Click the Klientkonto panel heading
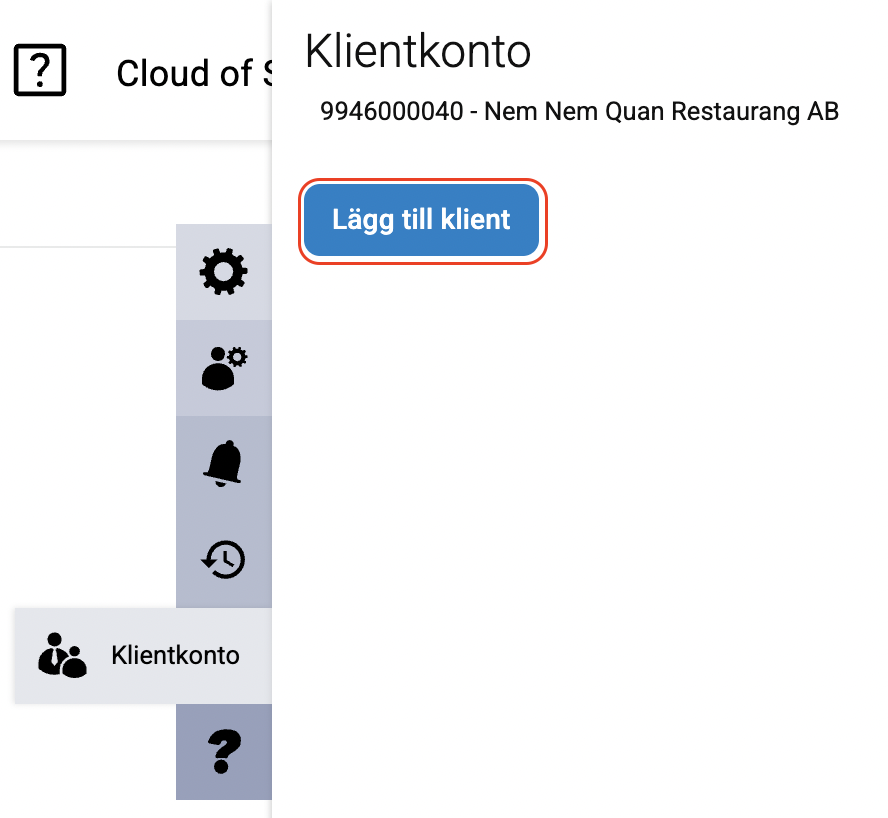 tap(417, 51)
